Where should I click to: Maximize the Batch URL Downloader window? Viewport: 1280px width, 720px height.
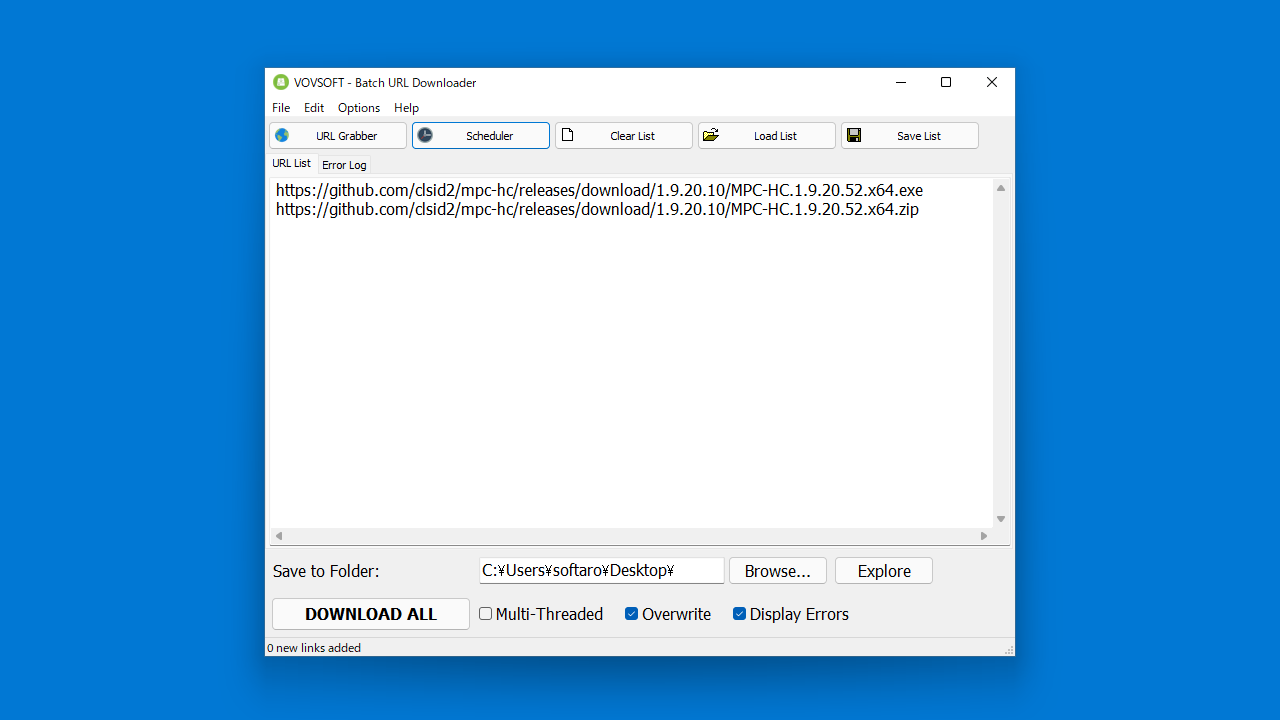pyautogui.click(x=946, y=82)
